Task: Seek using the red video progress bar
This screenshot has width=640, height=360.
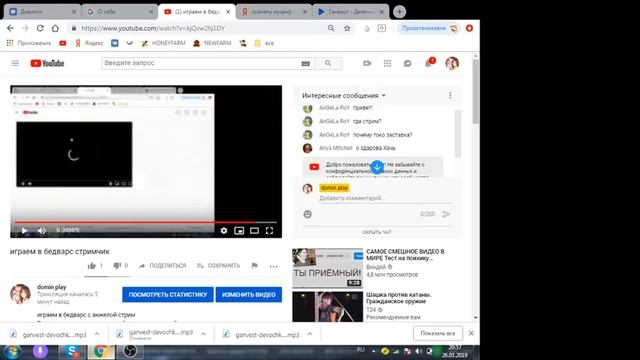Action: [x=146, y=222]
